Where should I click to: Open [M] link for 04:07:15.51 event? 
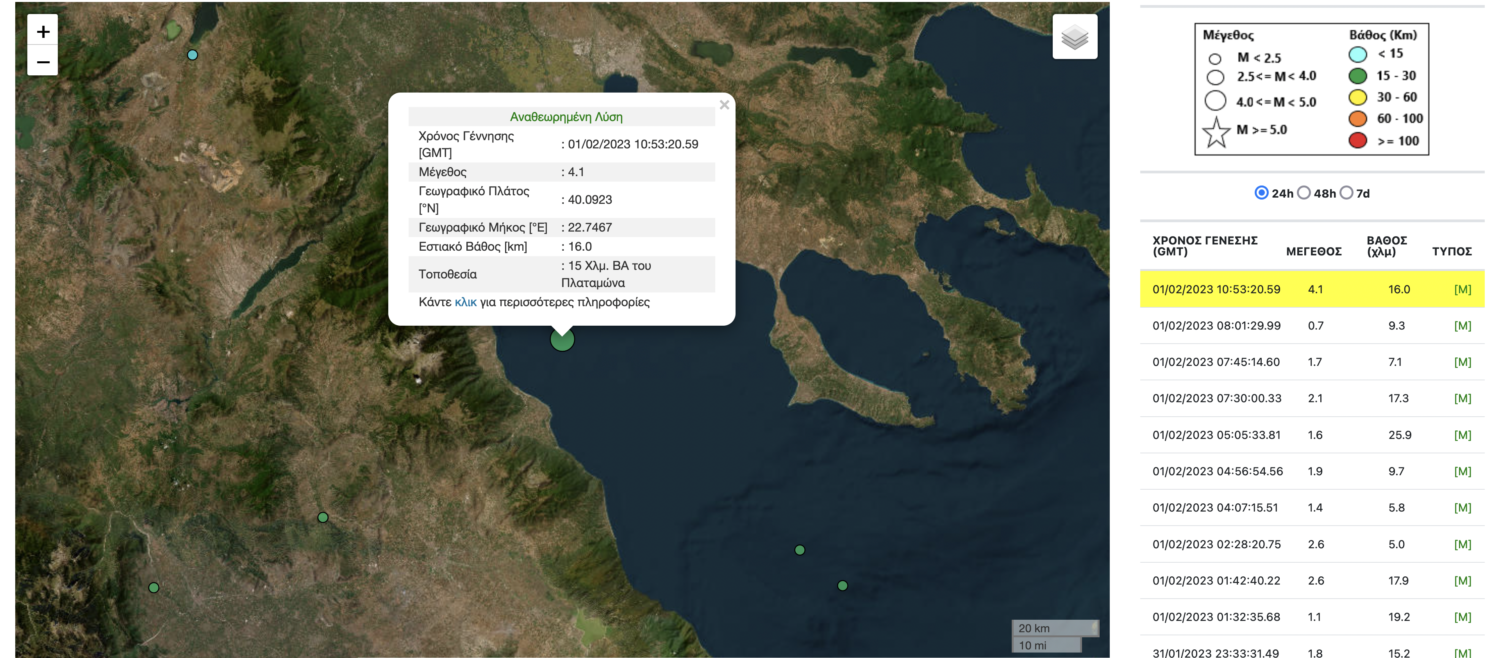[1463, 508]
